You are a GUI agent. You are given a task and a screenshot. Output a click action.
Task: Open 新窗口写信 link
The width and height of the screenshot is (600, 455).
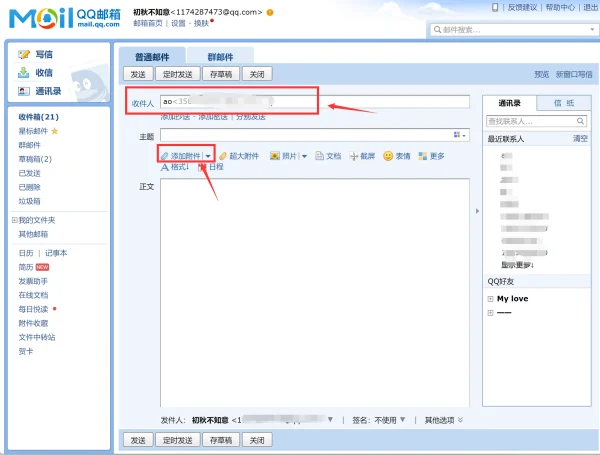click(574, 74)
